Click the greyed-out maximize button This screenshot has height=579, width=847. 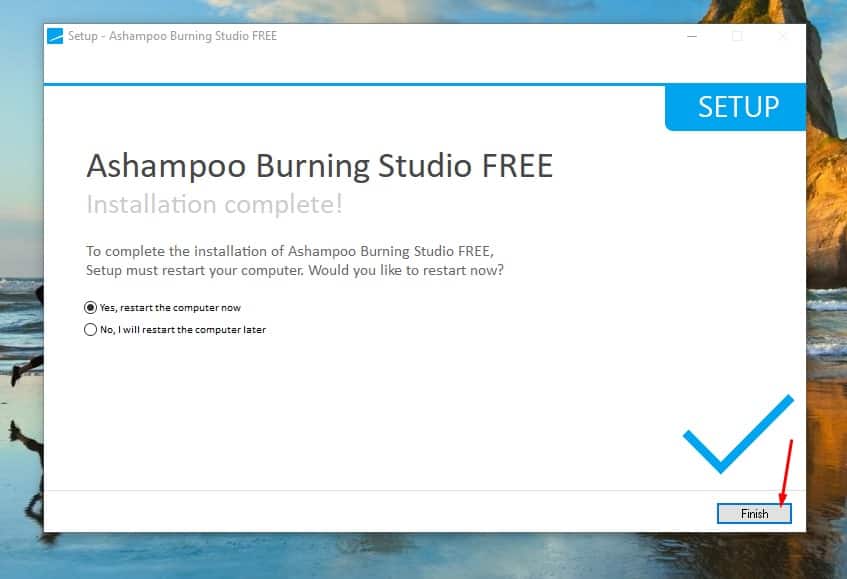(x=737, y=37)
